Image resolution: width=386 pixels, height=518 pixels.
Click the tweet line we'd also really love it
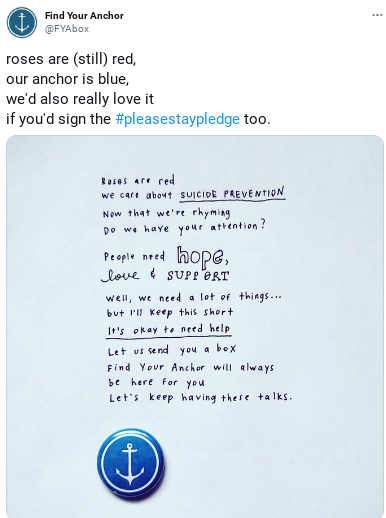click(80, 99)
